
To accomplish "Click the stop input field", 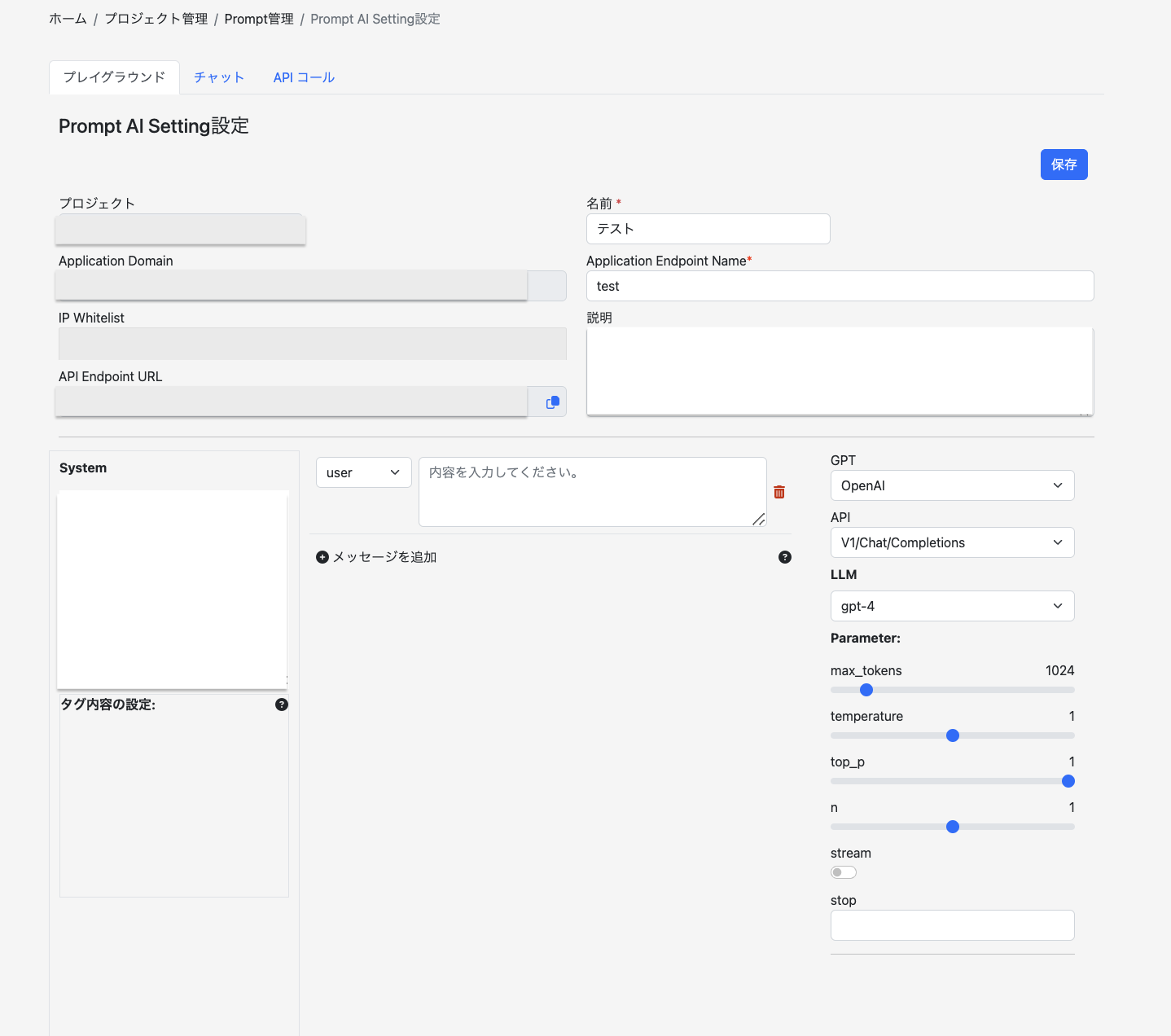I will click(952, 925).
